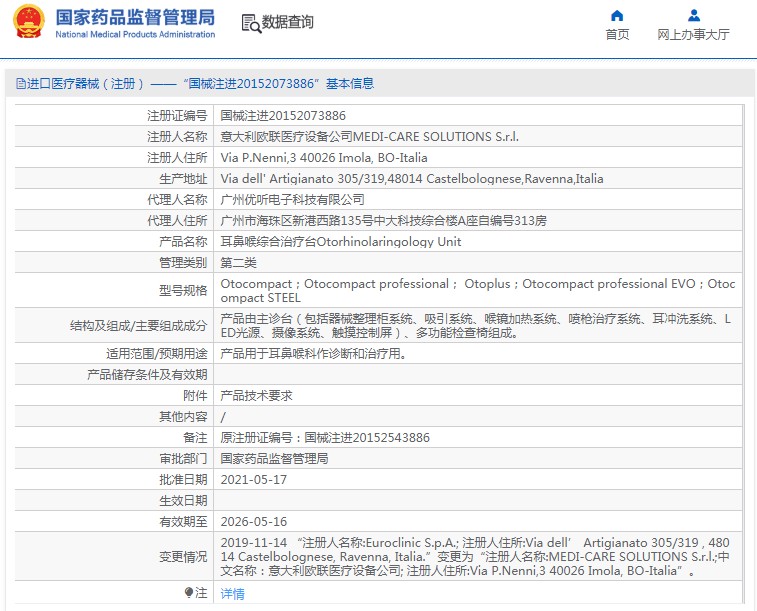Click the 管理类别 row label
The width and height of the screenshot is (757, 611).
click(183, 263)
